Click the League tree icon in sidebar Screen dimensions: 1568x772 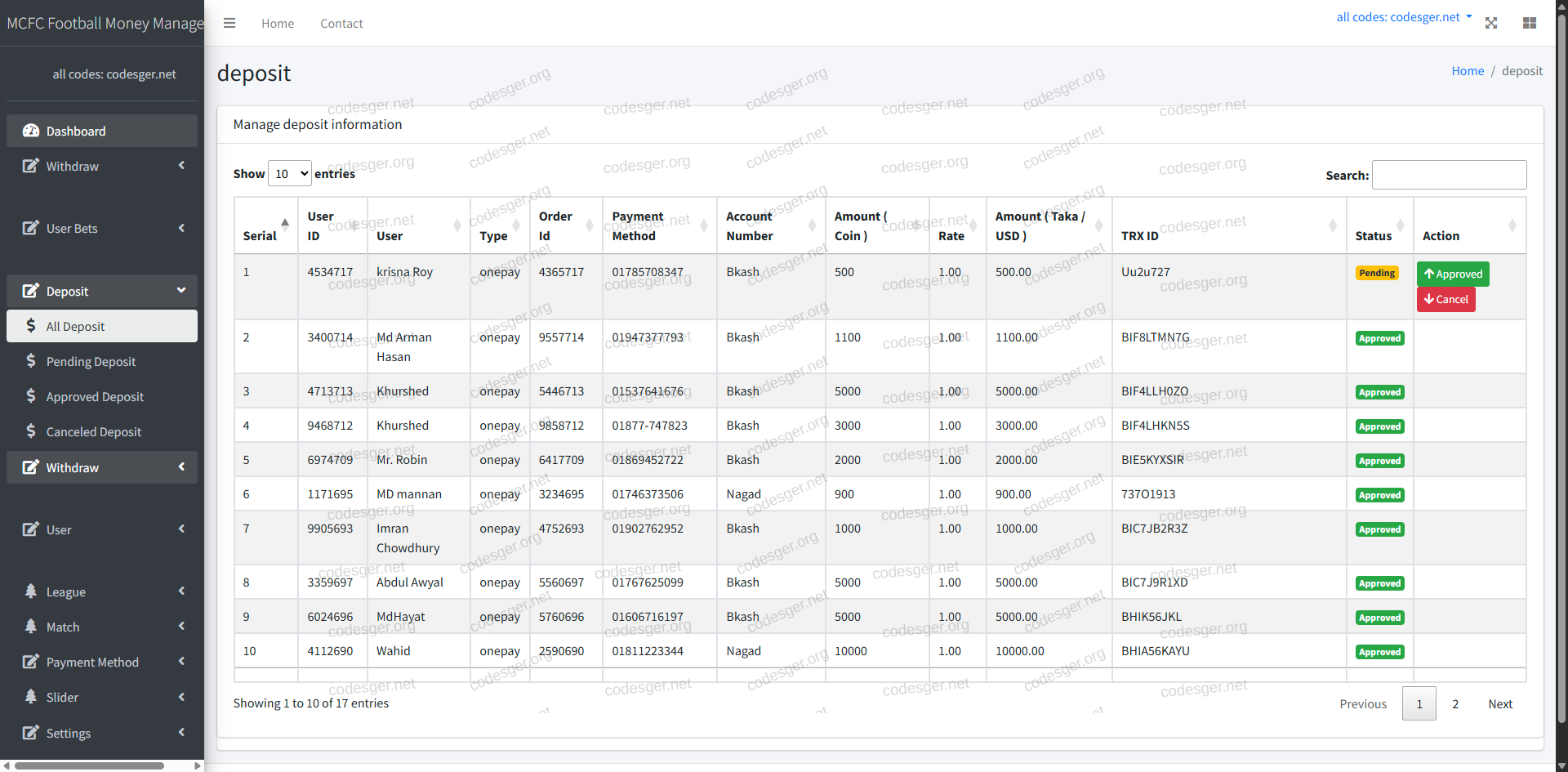[31, 591]
